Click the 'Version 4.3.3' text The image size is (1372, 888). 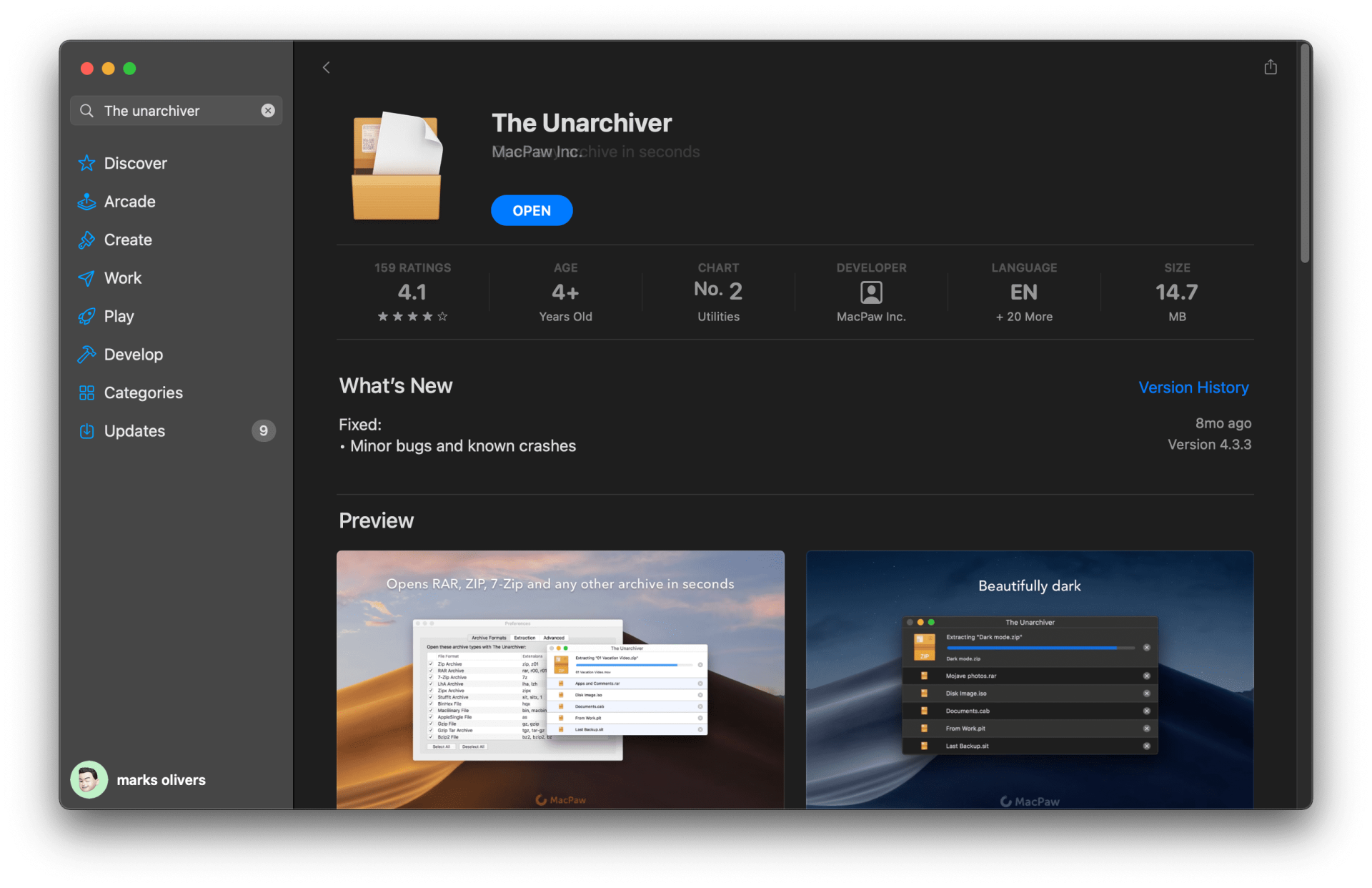pyautogui.click(x=1209, y=445)
